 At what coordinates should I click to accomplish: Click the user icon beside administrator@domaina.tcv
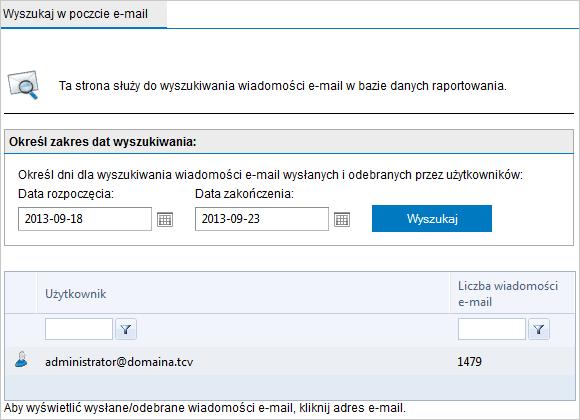click(21, 360)
